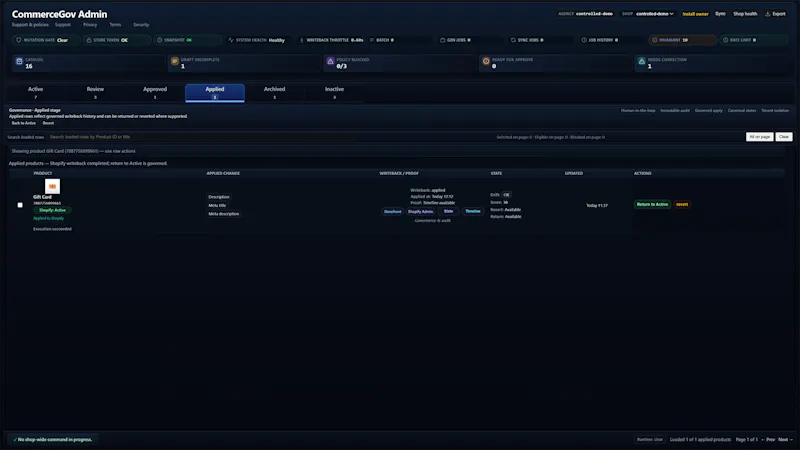Click the Shopify: Active status badge
Viewport: 800px width, 450px height.
tap(53, 210)
